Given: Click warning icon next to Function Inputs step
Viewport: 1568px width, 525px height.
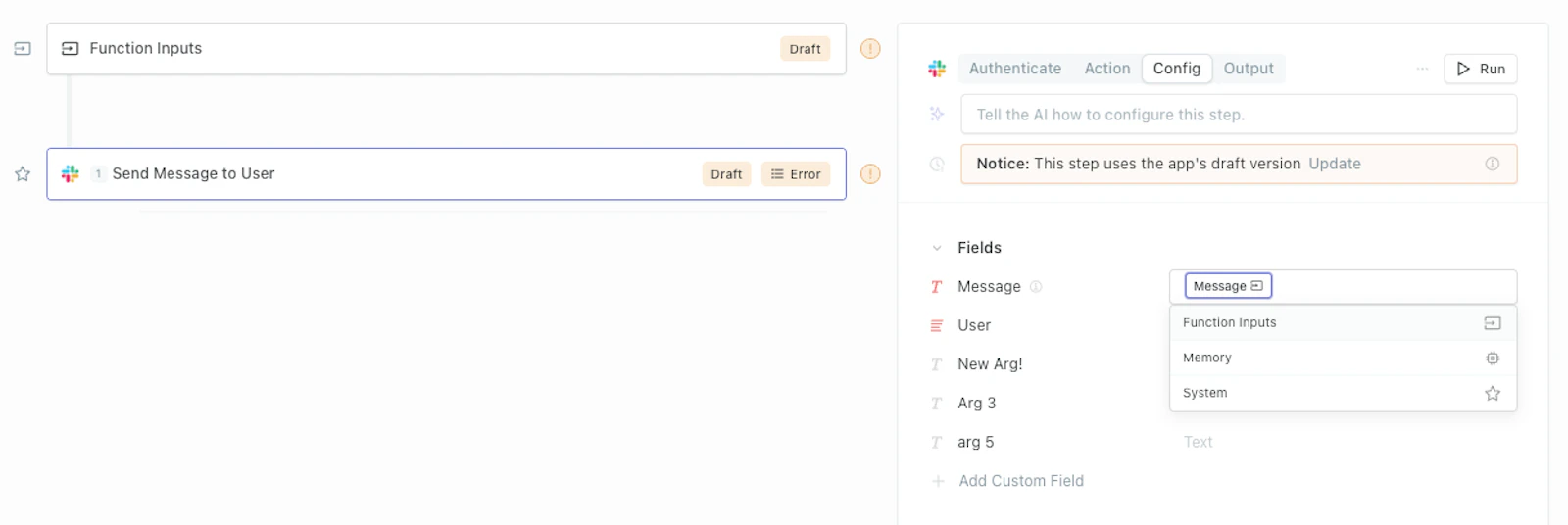Looking at the screenshot, I should pyautogui.click(x=870, y=49).
